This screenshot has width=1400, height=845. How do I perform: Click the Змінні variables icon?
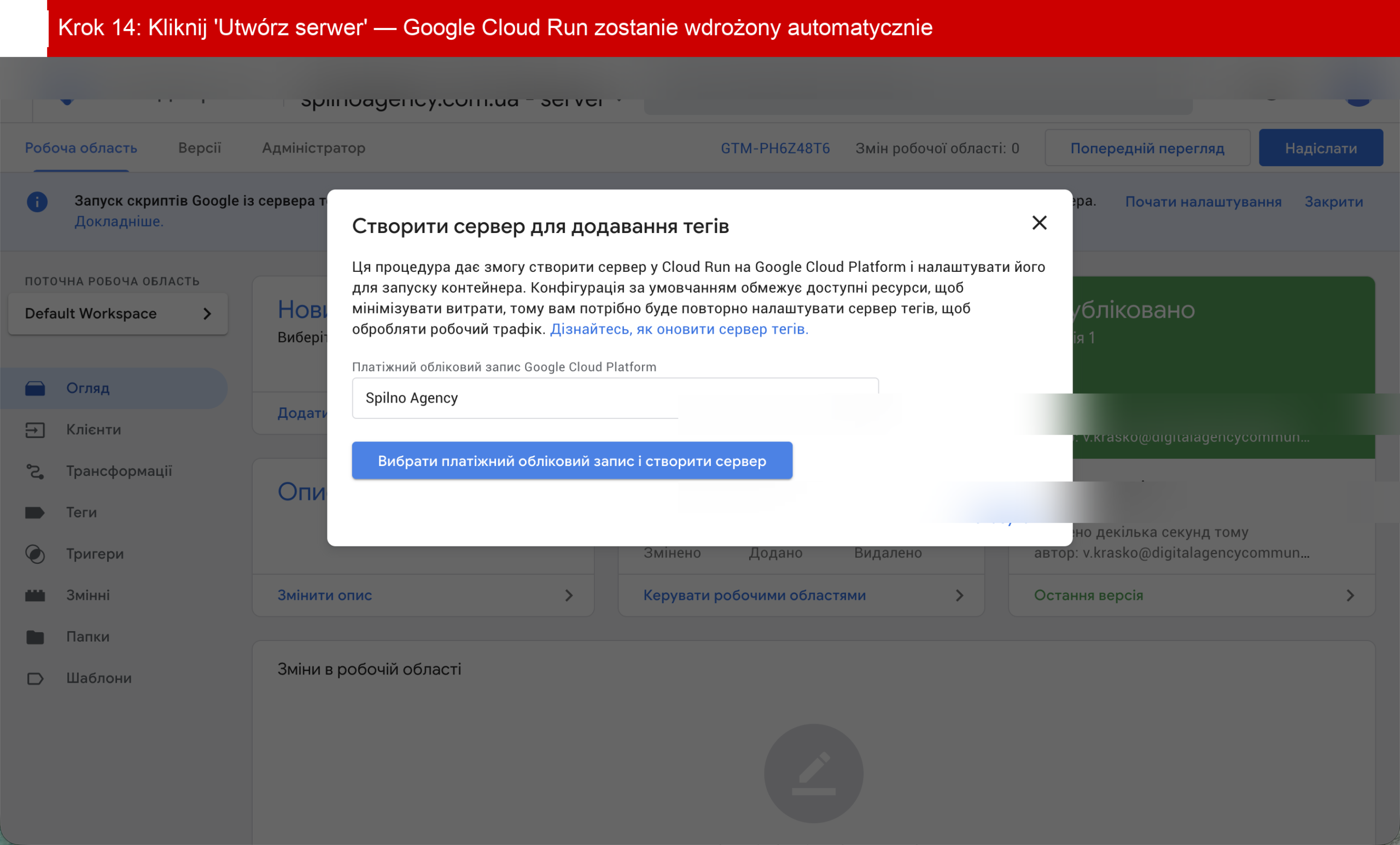[x=34, y=595]
